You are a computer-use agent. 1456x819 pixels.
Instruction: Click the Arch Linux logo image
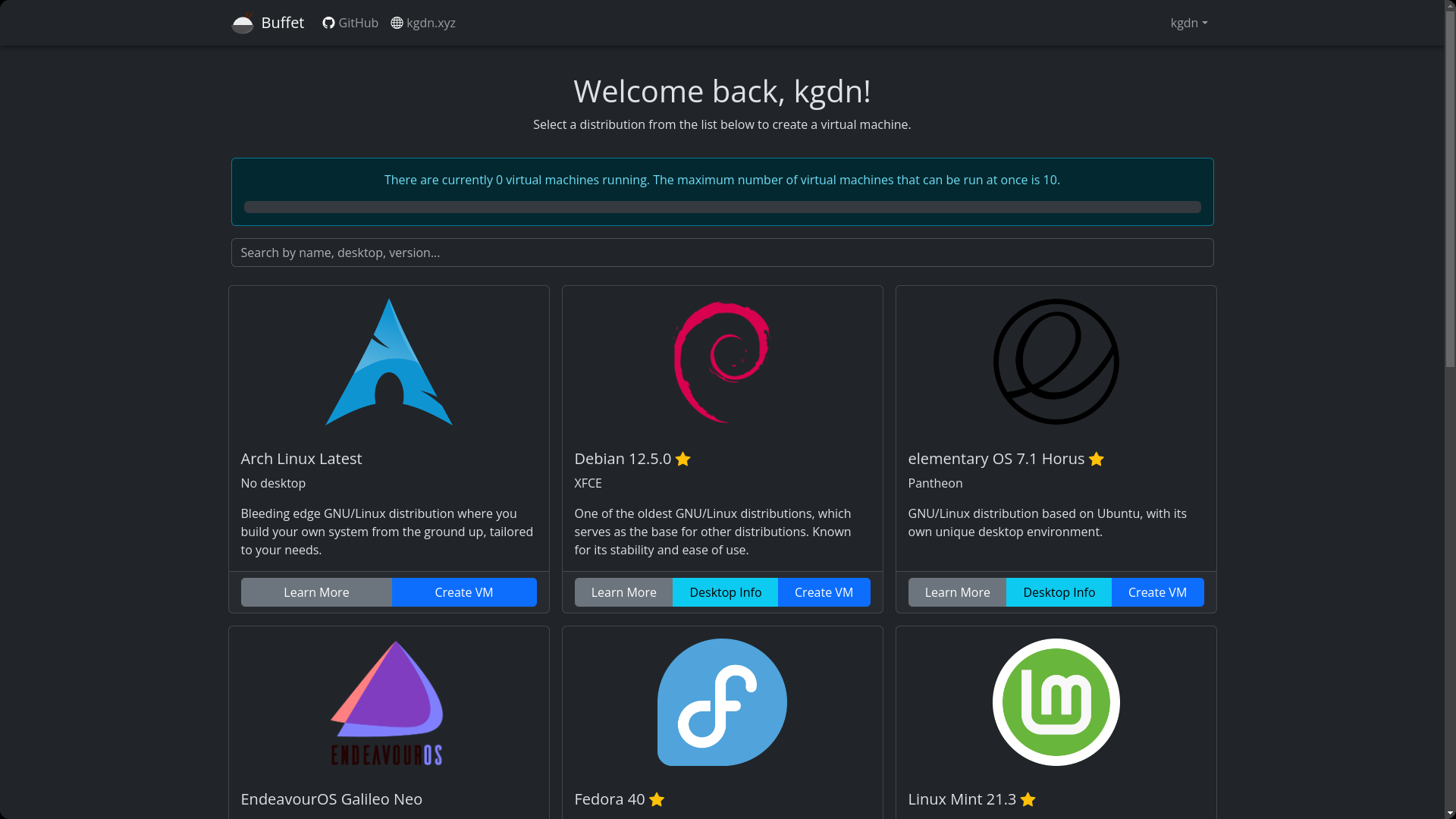click(388, 362)
